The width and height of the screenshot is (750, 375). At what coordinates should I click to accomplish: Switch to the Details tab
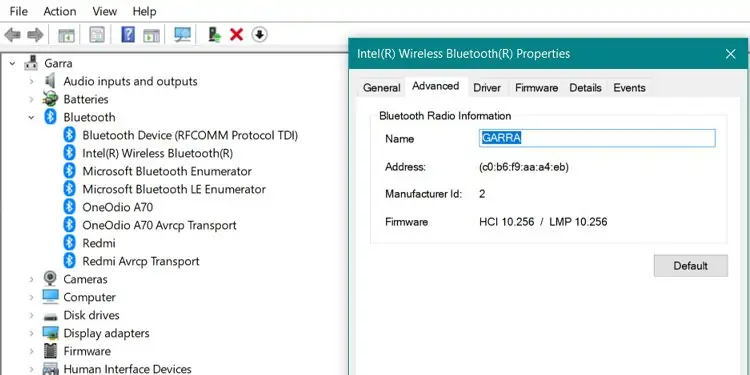(585, 88)
